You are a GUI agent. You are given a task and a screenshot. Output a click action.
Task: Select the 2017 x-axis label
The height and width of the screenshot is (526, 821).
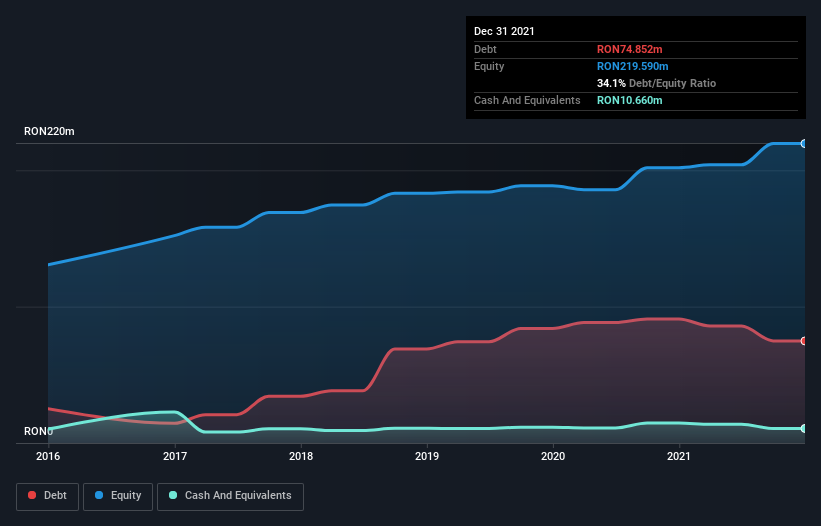pos(175,456)
